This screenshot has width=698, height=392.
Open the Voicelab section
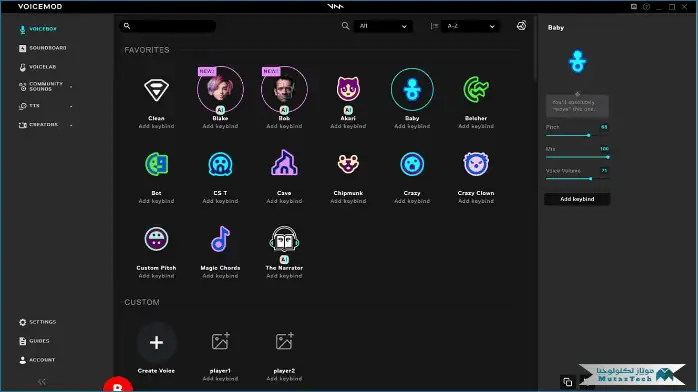tap(38, 67)
